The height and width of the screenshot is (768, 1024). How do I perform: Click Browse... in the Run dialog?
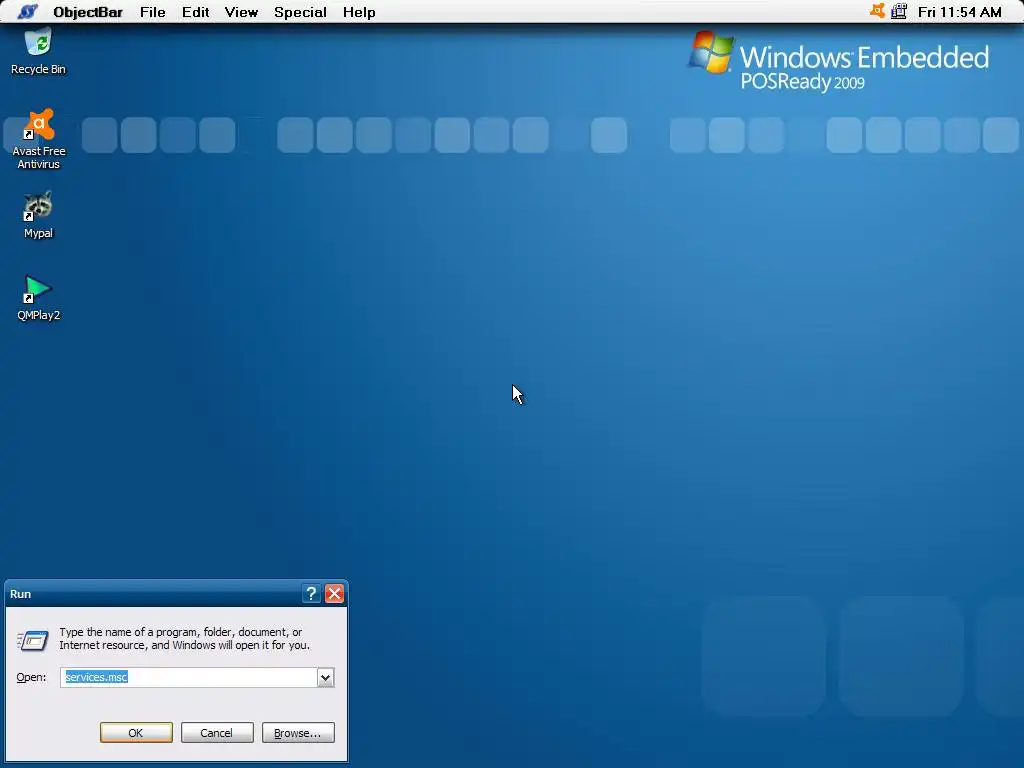click(x=298, y=733)
